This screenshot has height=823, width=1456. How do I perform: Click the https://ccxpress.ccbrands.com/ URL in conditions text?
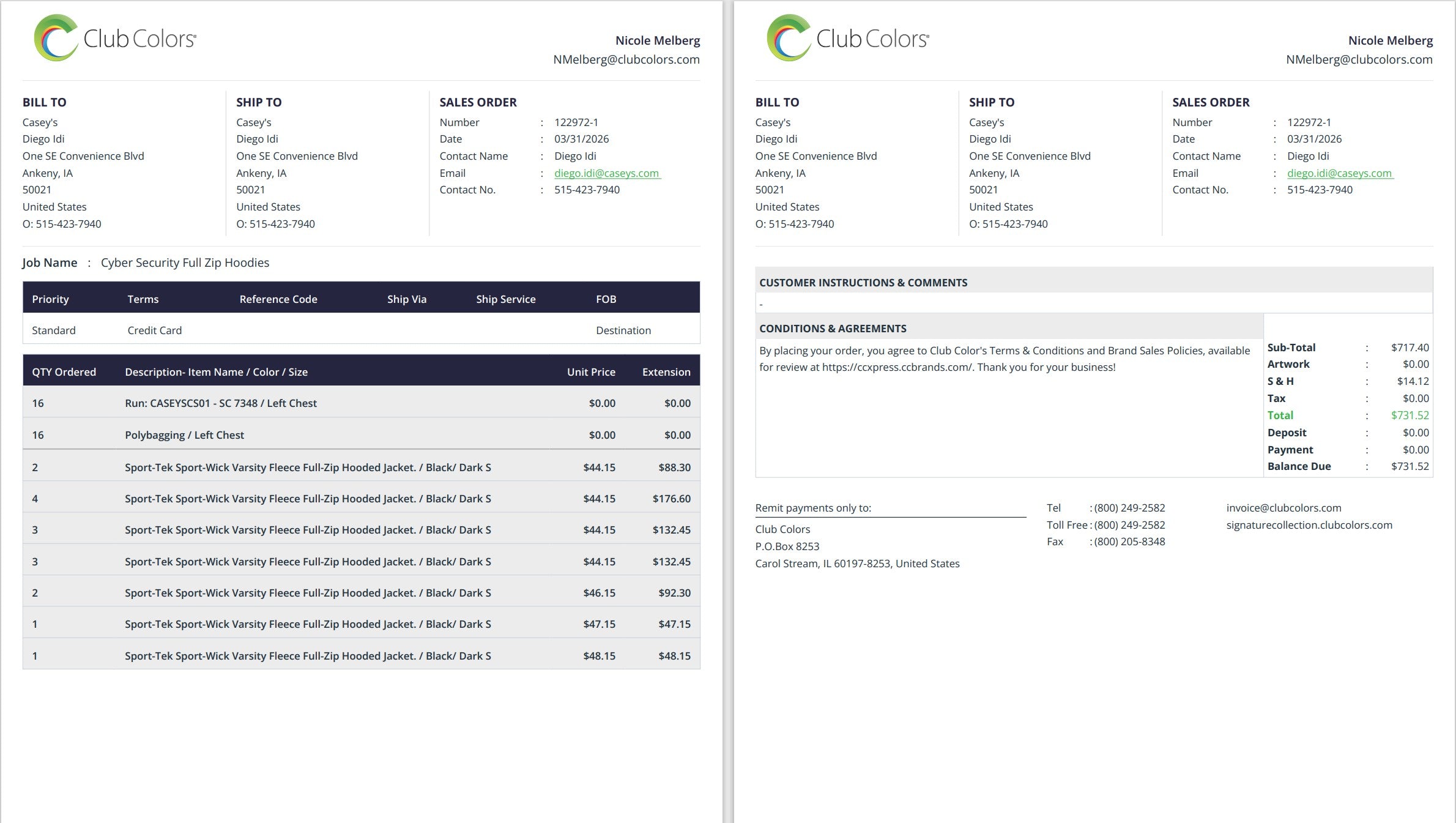tap(897, 367)
